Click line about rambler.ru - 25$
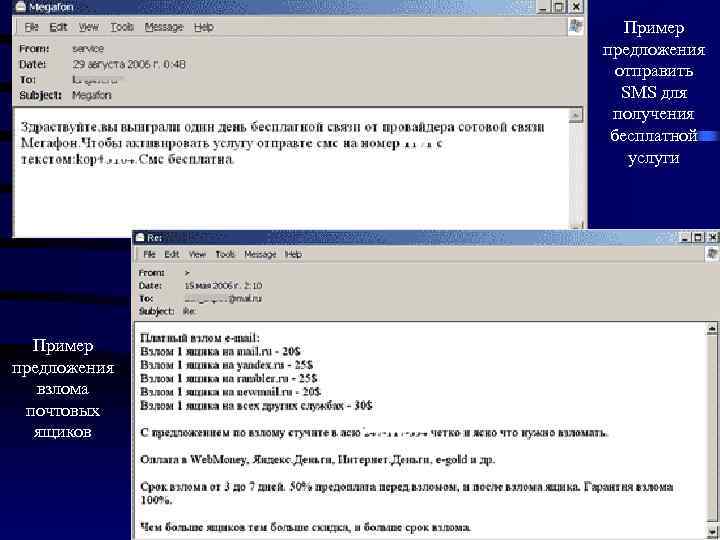Viewport: 720px width, 540px height. (x=228, y=378)
